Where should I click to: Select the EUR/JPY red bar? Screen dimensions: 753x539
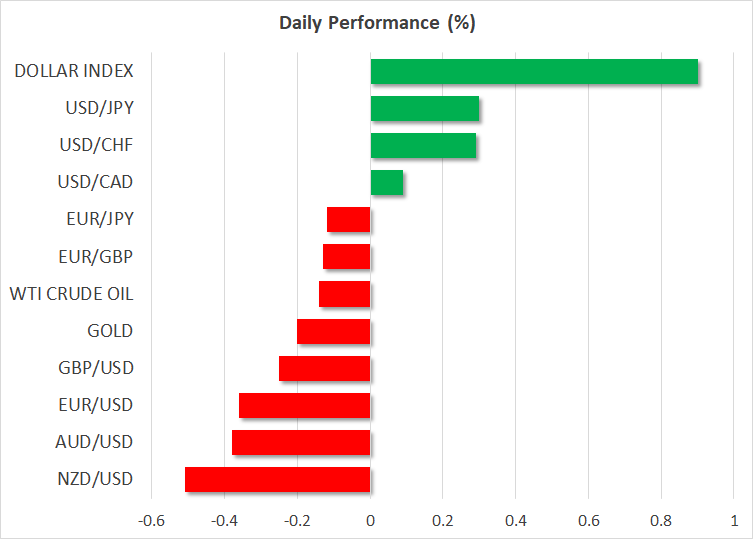349,219
